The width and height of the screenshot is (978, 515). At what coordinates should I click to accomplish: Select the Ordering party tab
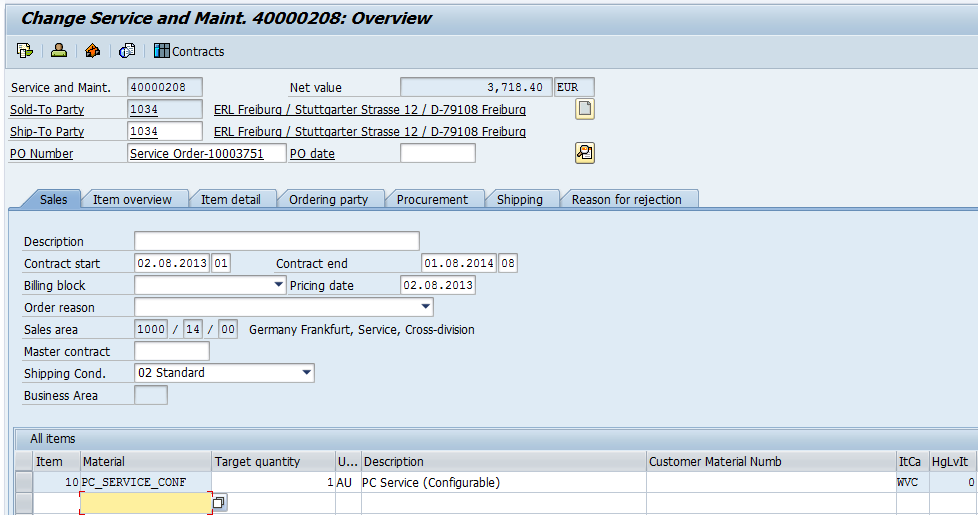[328, 199]
